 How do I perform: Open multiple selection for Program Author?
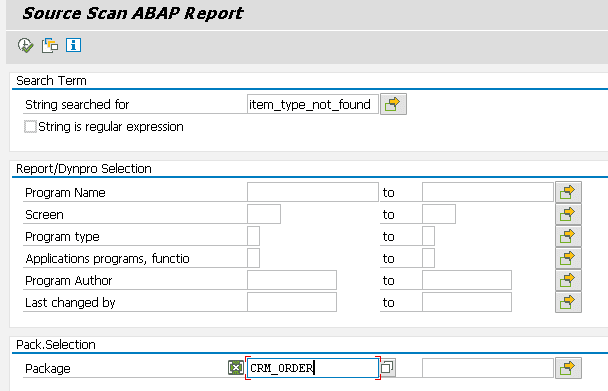pos(568,280)
